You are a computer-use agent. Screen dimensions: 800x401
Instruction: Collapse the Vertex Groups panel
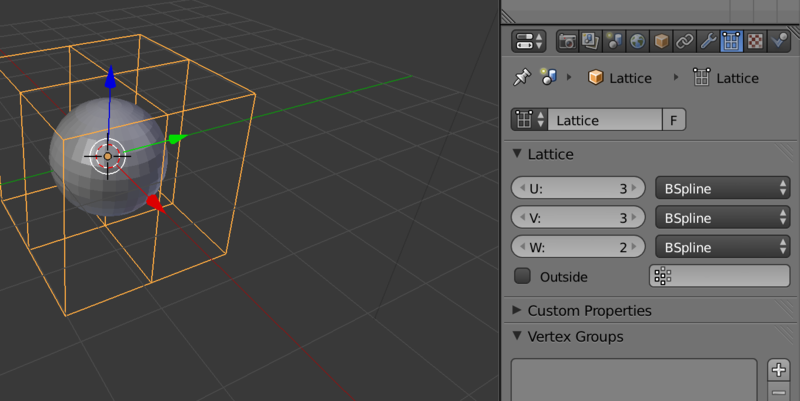pyautogui.click(x=517, y=336)
